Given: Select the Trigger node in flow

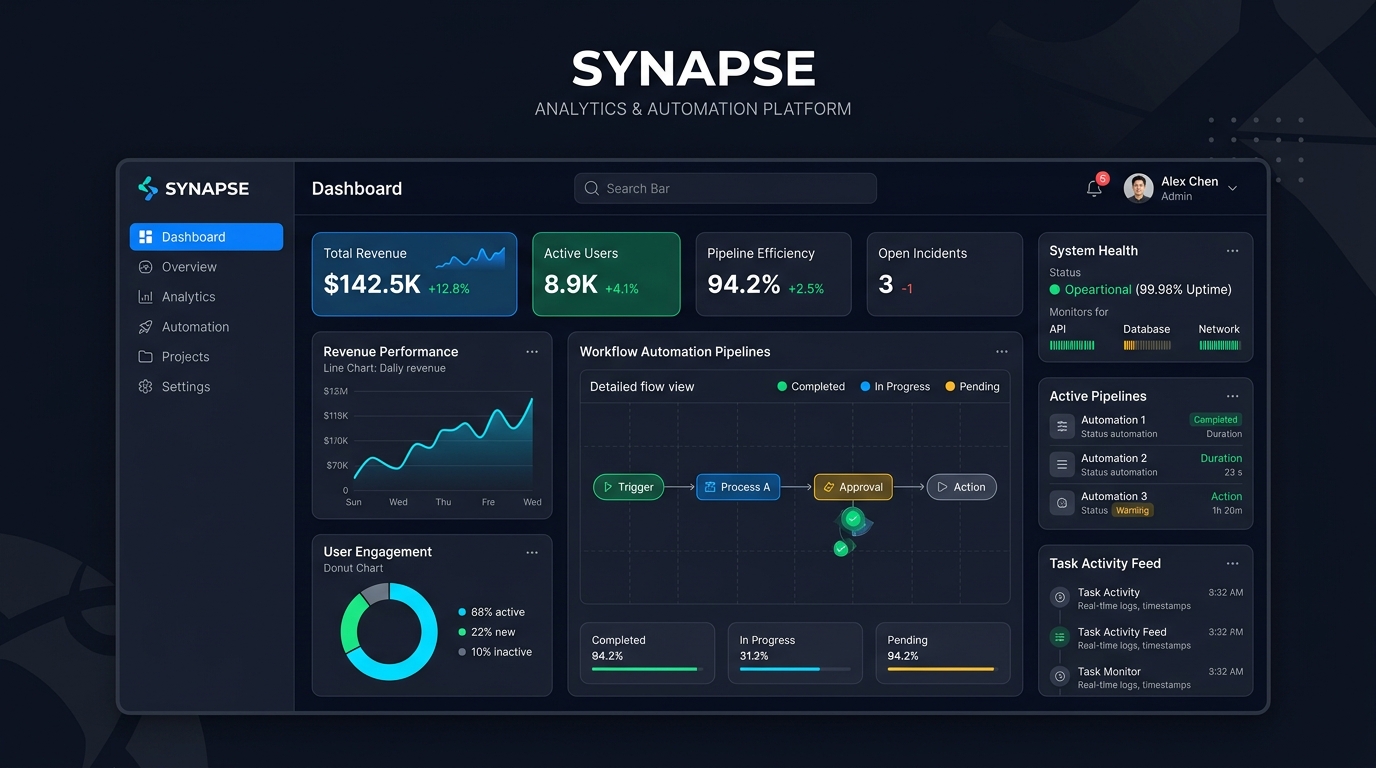Looking at the screenshot, I should (x=628, y=487).
